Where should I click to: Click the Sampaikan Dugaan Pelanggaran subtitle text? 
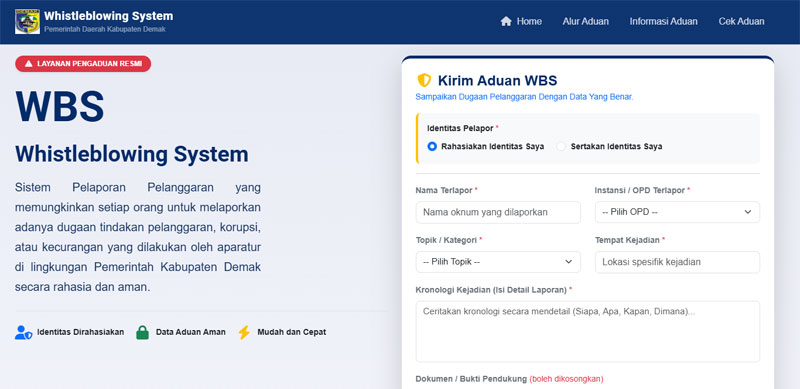[524, 96]
